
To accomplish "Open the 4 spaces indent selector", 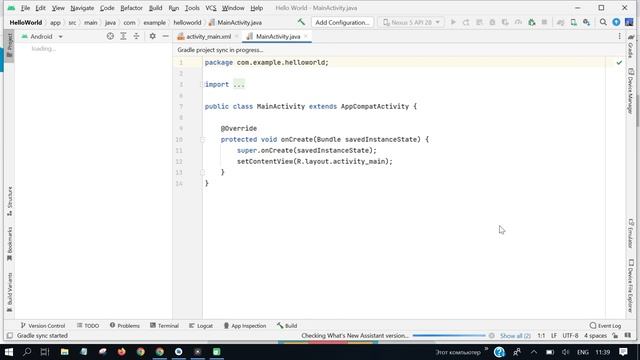I will [595, 336].
